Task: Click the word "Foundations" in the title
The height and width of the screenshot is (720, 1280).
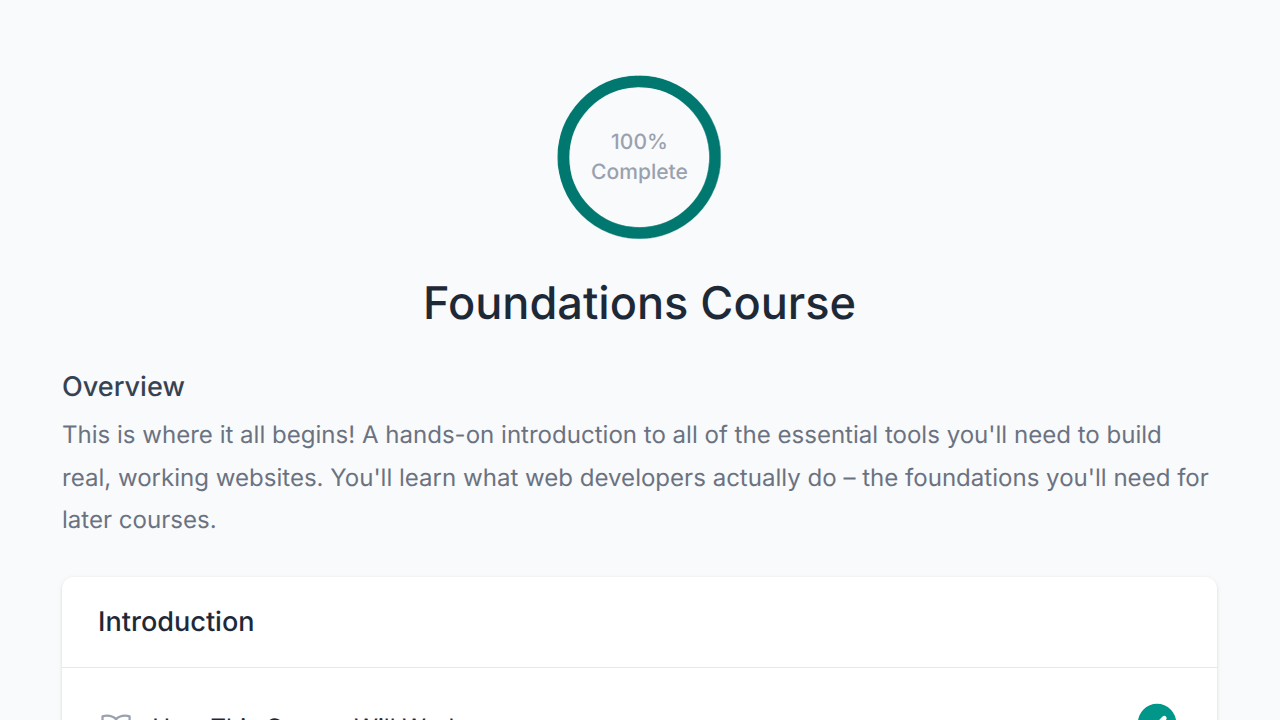Action: [555, 303]
